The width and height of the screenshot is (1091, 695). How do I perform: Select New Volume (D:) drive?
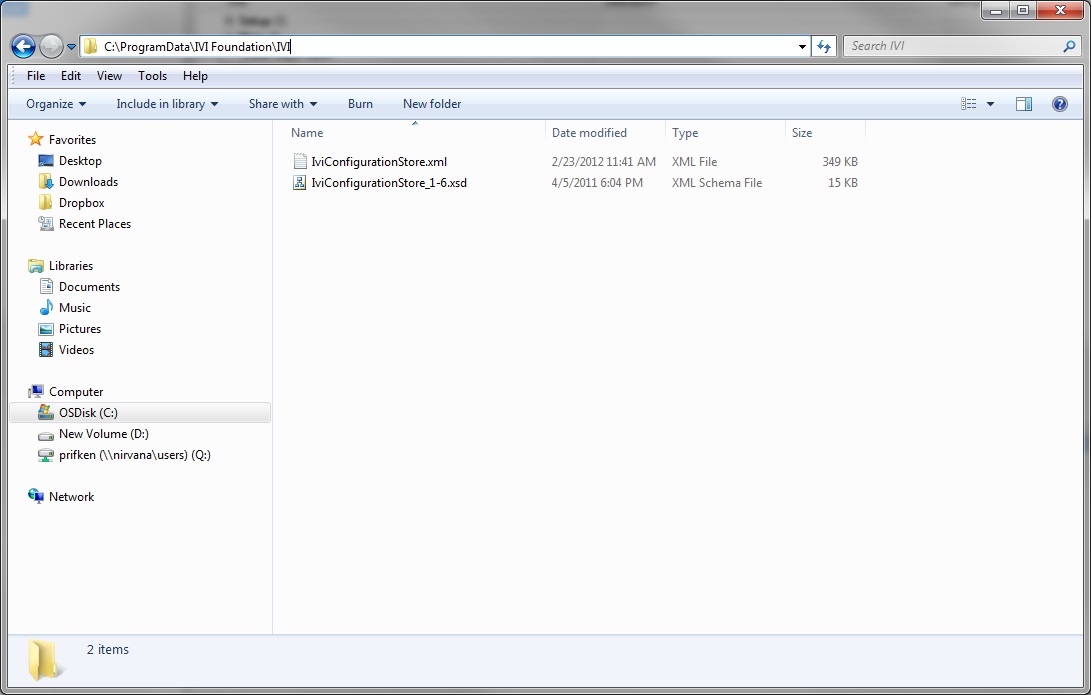(x=104, y=434)
